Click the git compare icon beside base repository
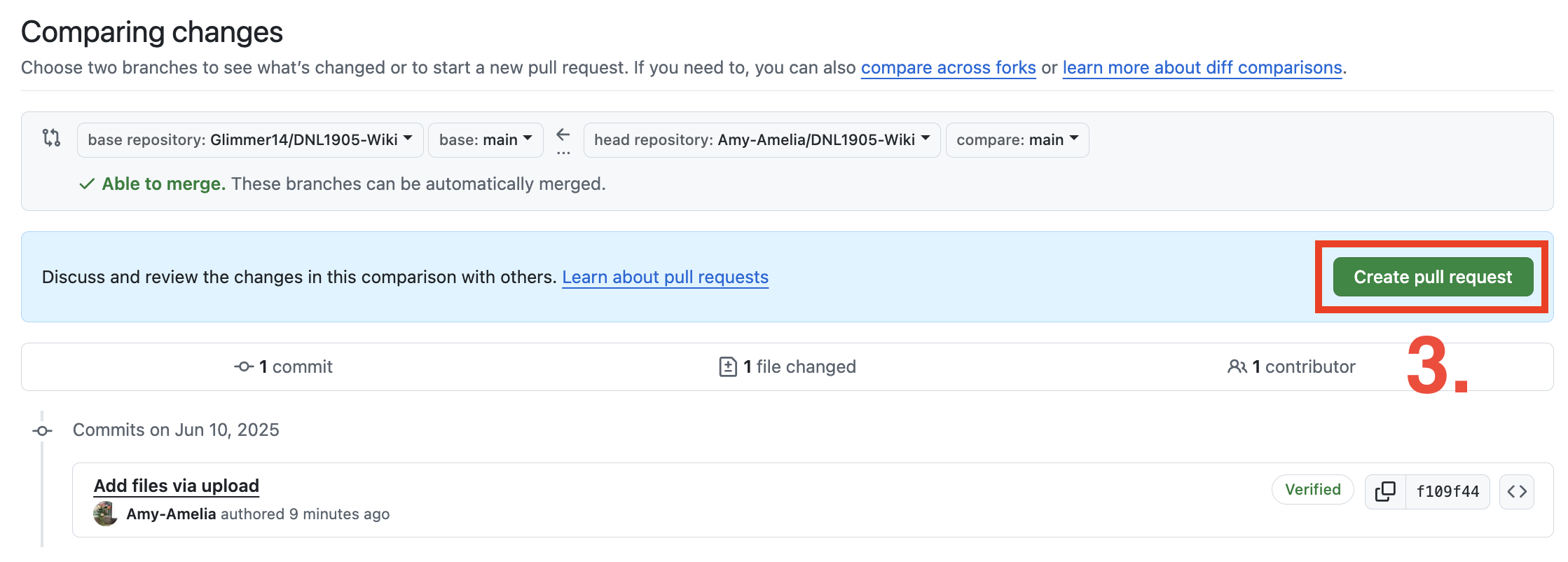 51,137
